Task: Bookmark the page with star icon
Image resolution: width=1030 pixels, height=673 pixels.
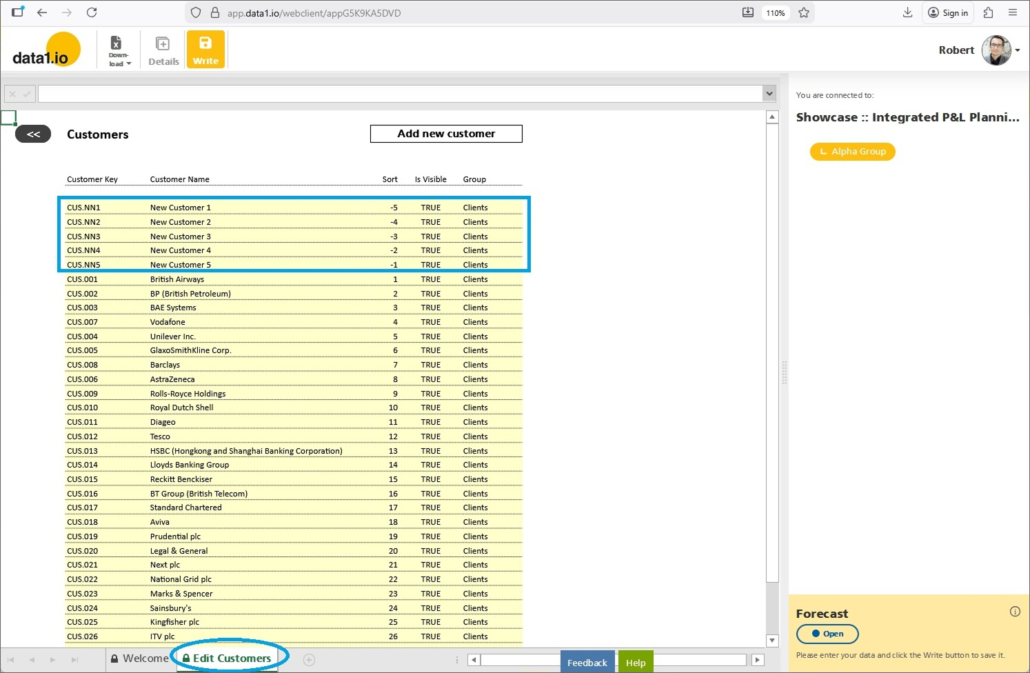Action: coord(803,13)
